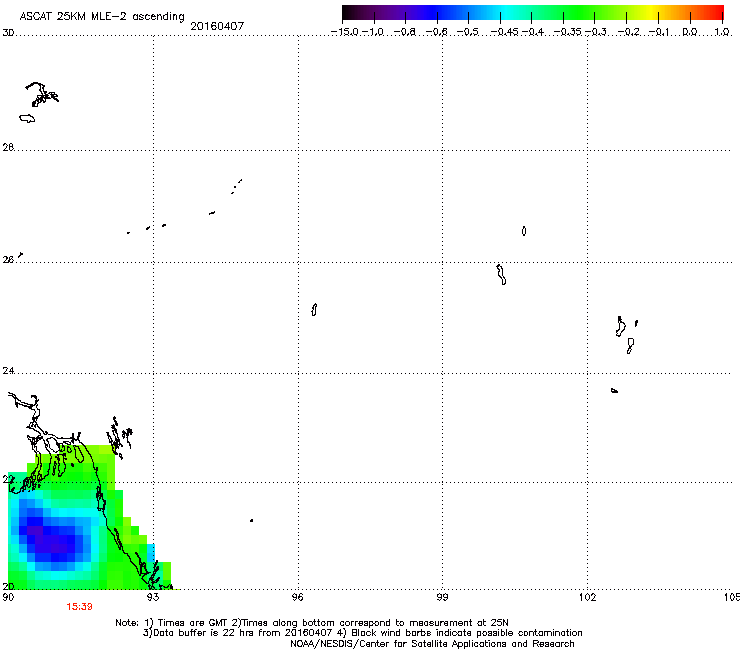The width and height of the screenshot is (740, 650).
Task: Click the 24 latitude axis label
Action: pos(8,371)
